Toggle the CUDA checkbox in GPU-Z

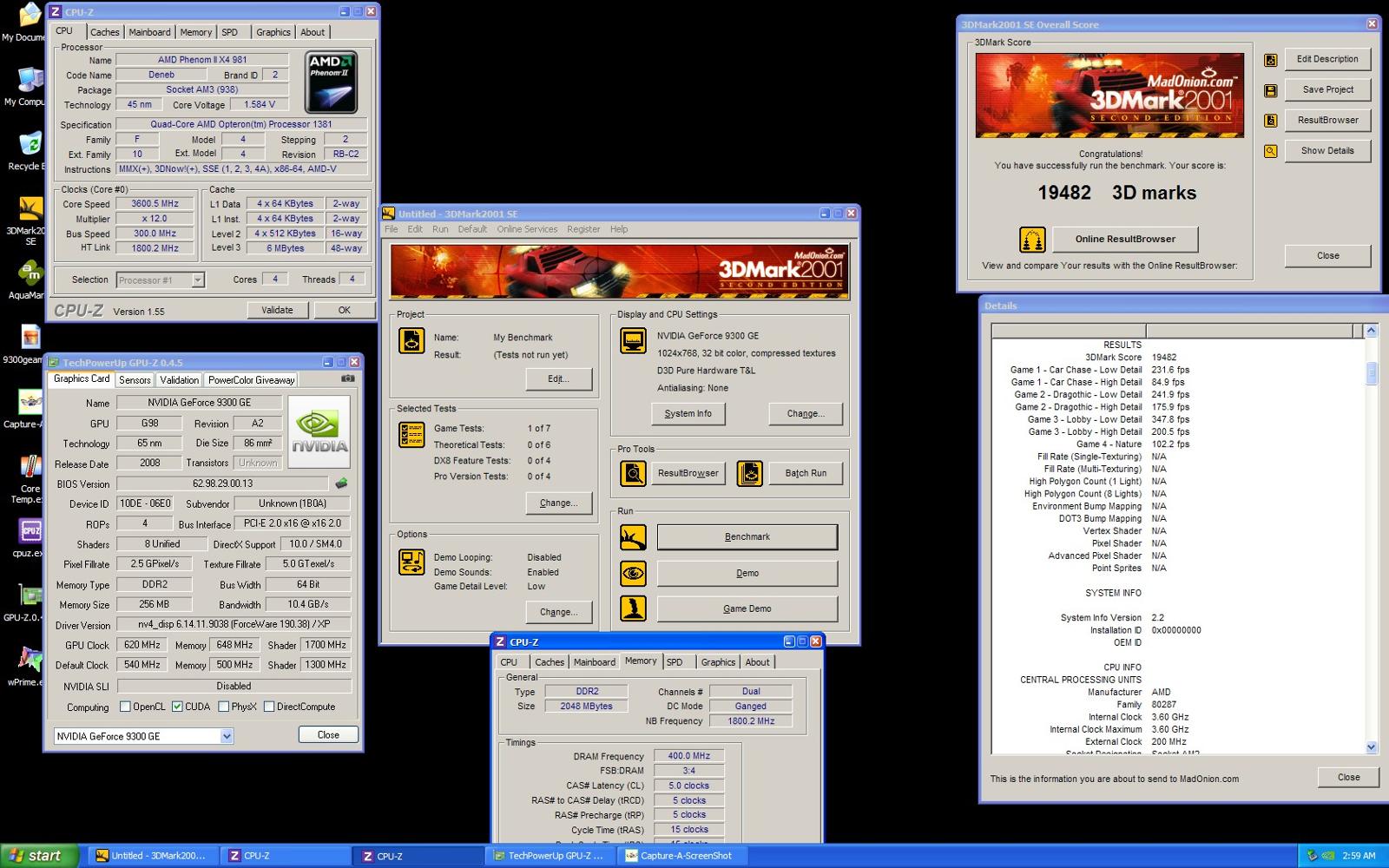177,707
